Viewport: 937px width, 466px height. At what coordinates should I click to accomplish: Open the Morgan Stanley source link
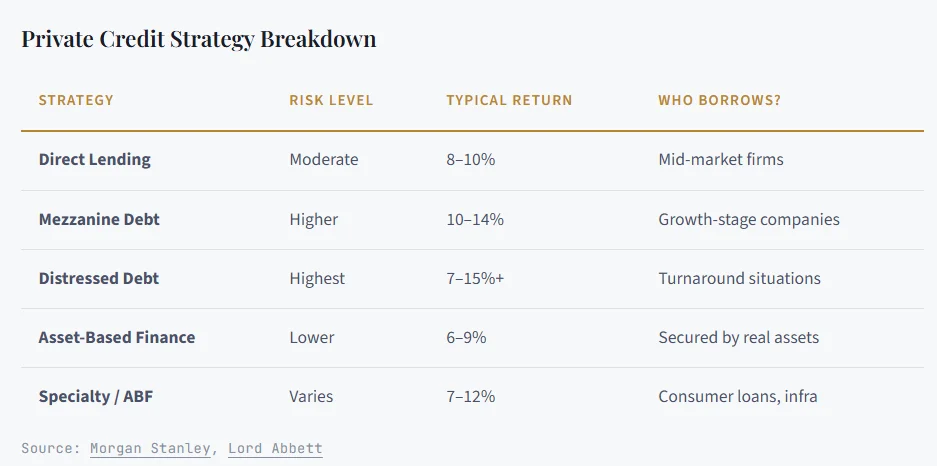(x=150, y=448)
